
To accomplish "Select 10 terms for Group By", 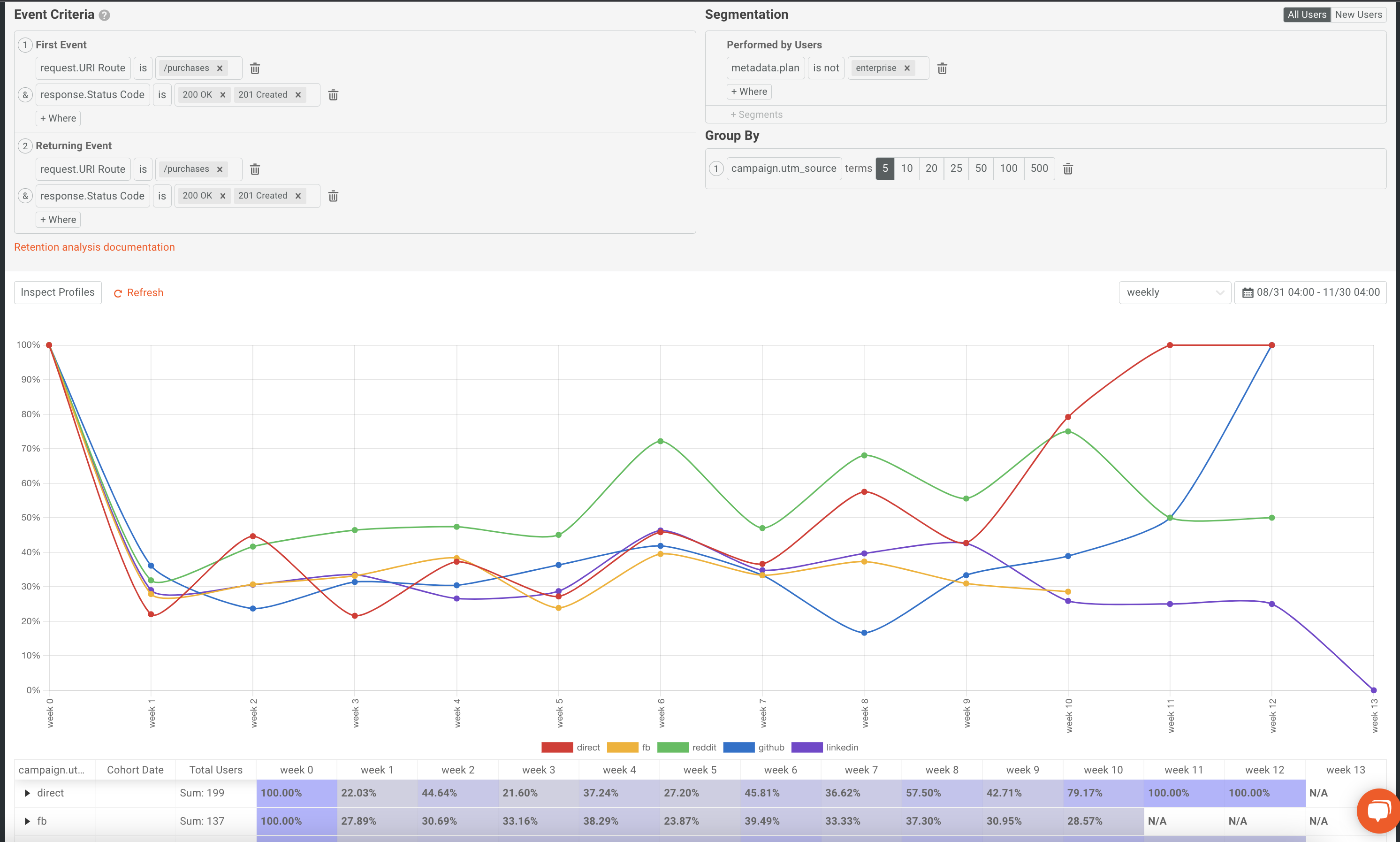I will pos(907,168).
